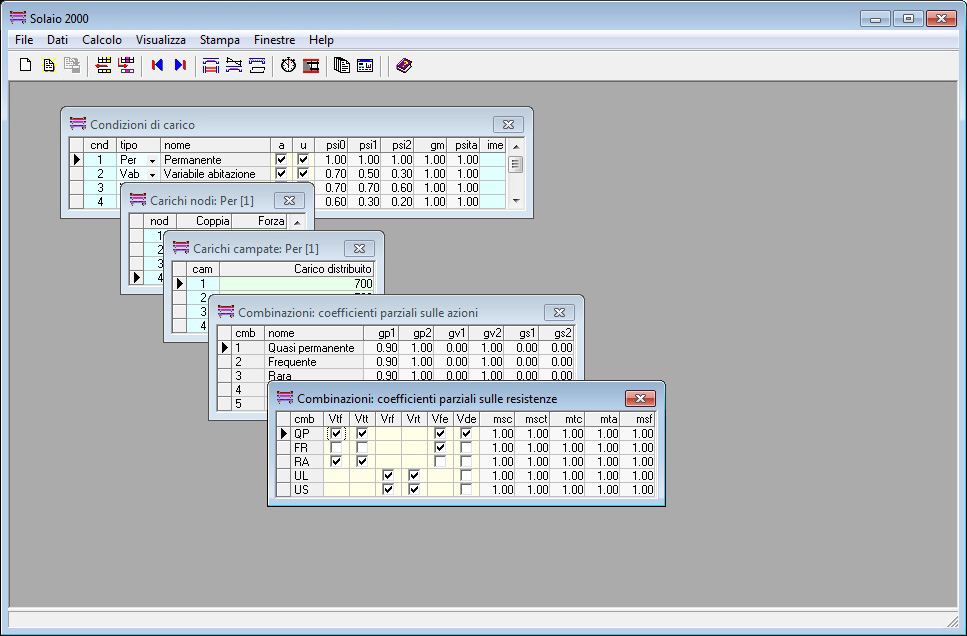This screenshot has height=636, width=967.
Task: Click the psi0 value 0.70 for Vab row
Action: point(332,174)
